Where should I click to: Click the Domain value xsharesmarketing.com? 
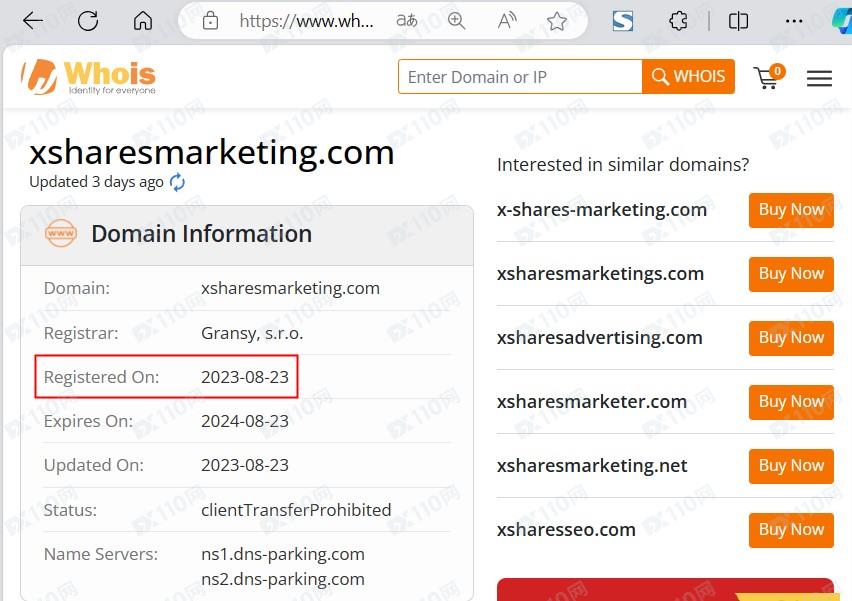point(290,288)
